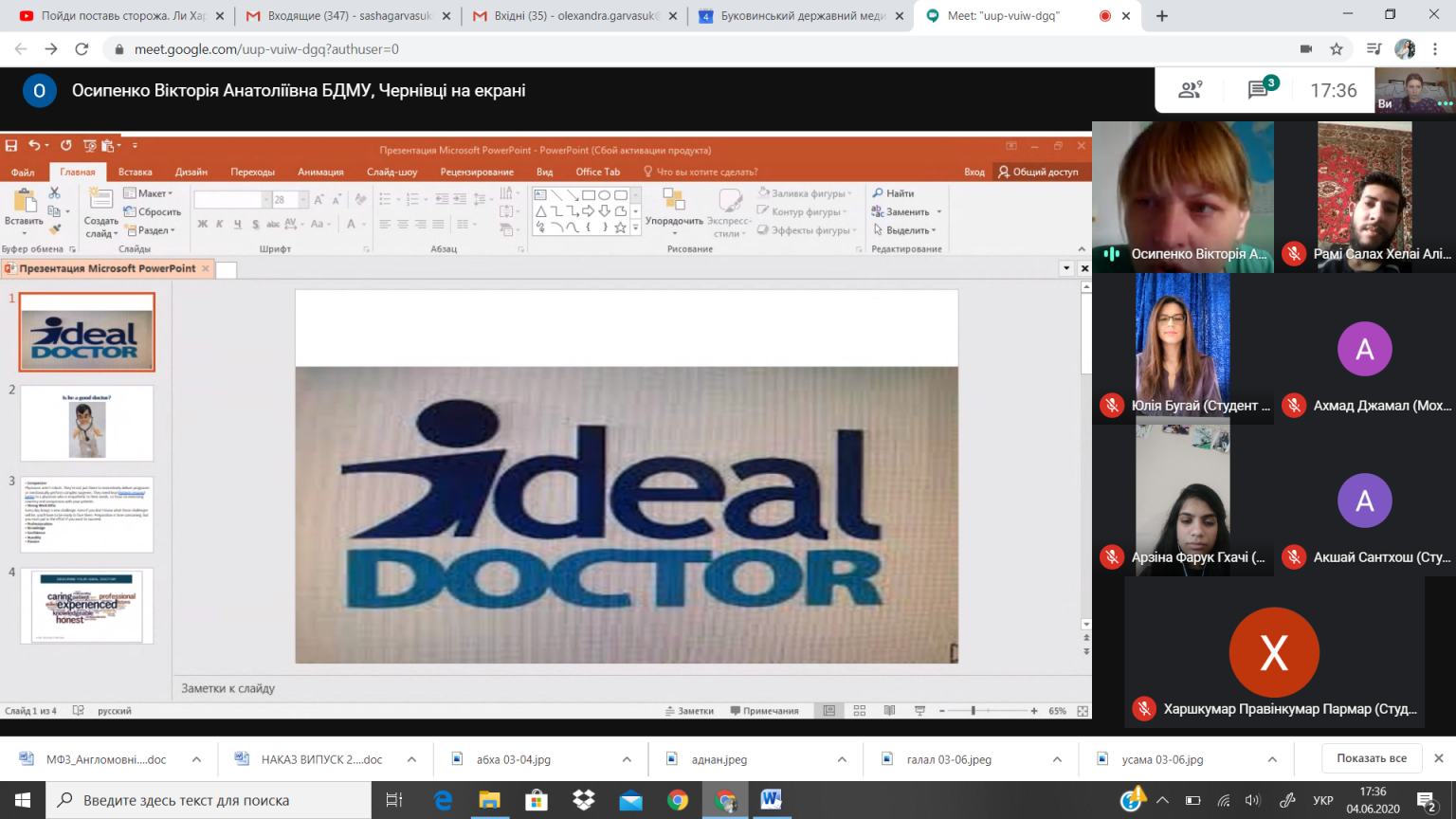Click Сбросить reset slide button
1456x819 pixels.
pos(152,212)
